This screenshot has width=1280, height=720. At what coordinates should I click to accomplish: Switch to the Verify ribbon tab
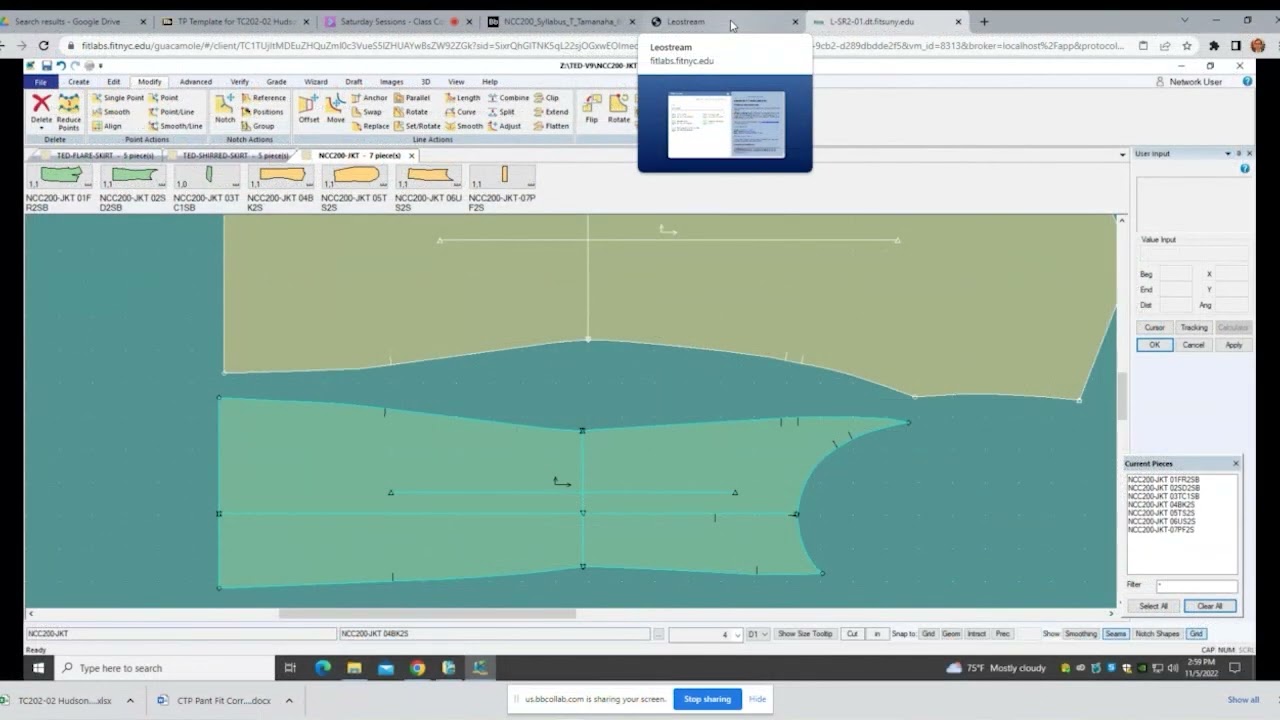[240, 82]
